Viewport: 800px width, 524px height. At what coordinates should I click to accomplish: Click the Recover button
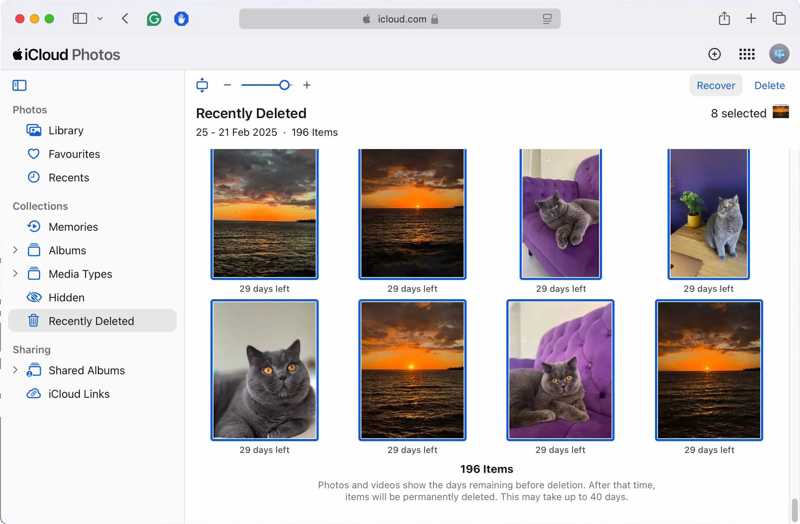pos(716,86)
